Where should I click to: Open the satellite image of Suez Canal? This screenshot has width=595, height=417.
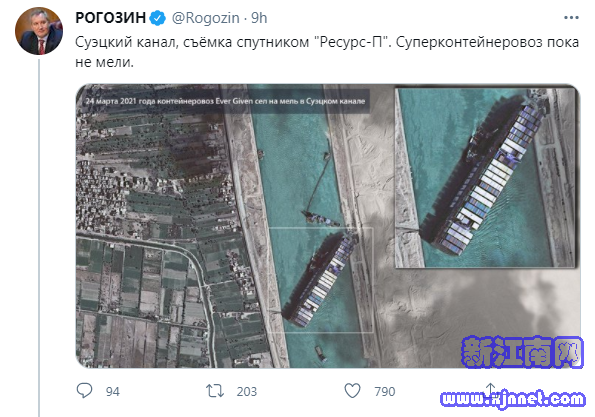[328, 226]
